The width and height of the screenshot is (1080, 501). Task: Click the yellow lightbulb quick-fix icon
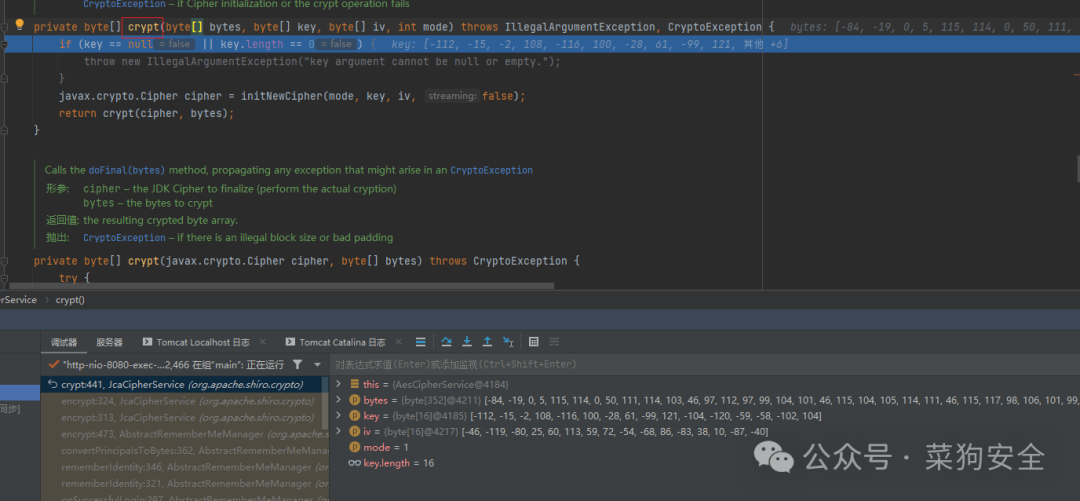click(19, 25)
